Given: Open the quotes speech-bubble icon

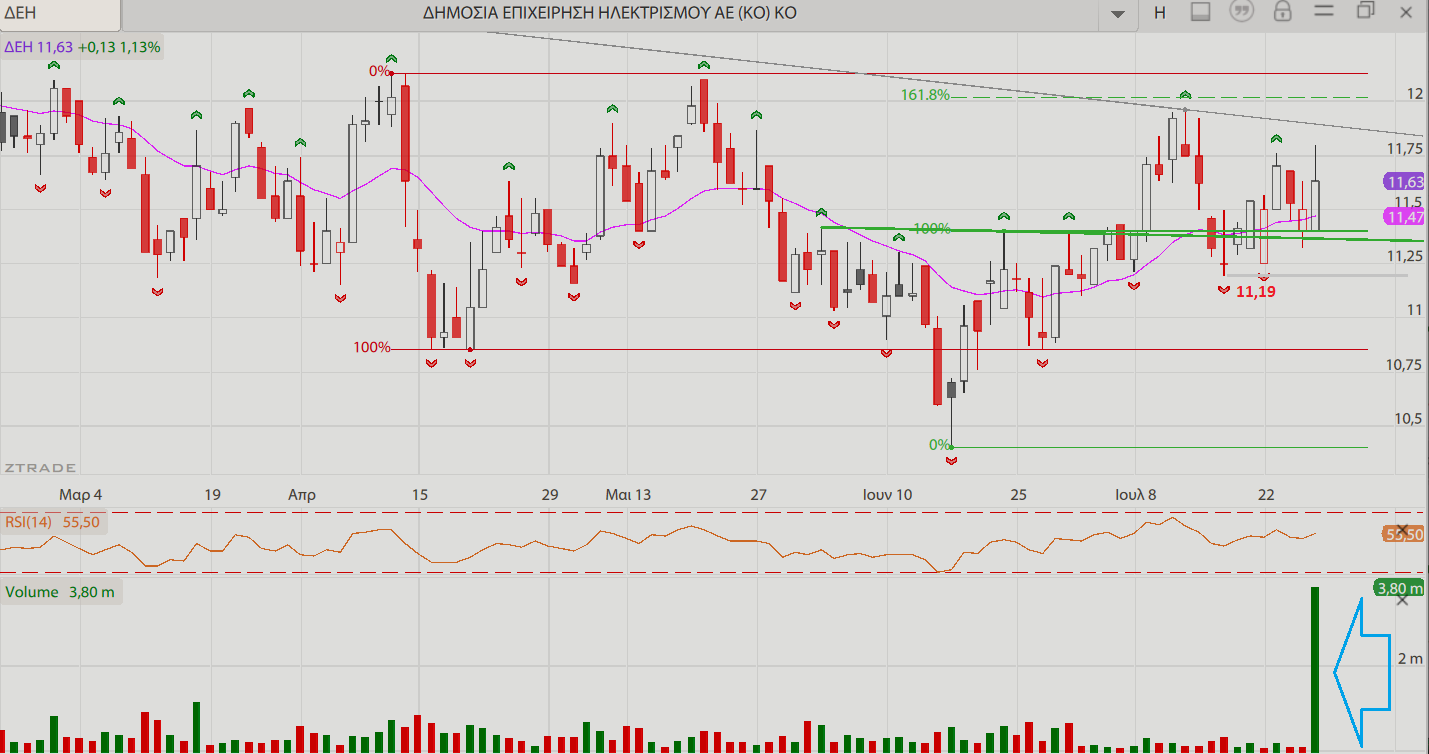Looking at the screenshot, I should click(x=1242, y=12).
